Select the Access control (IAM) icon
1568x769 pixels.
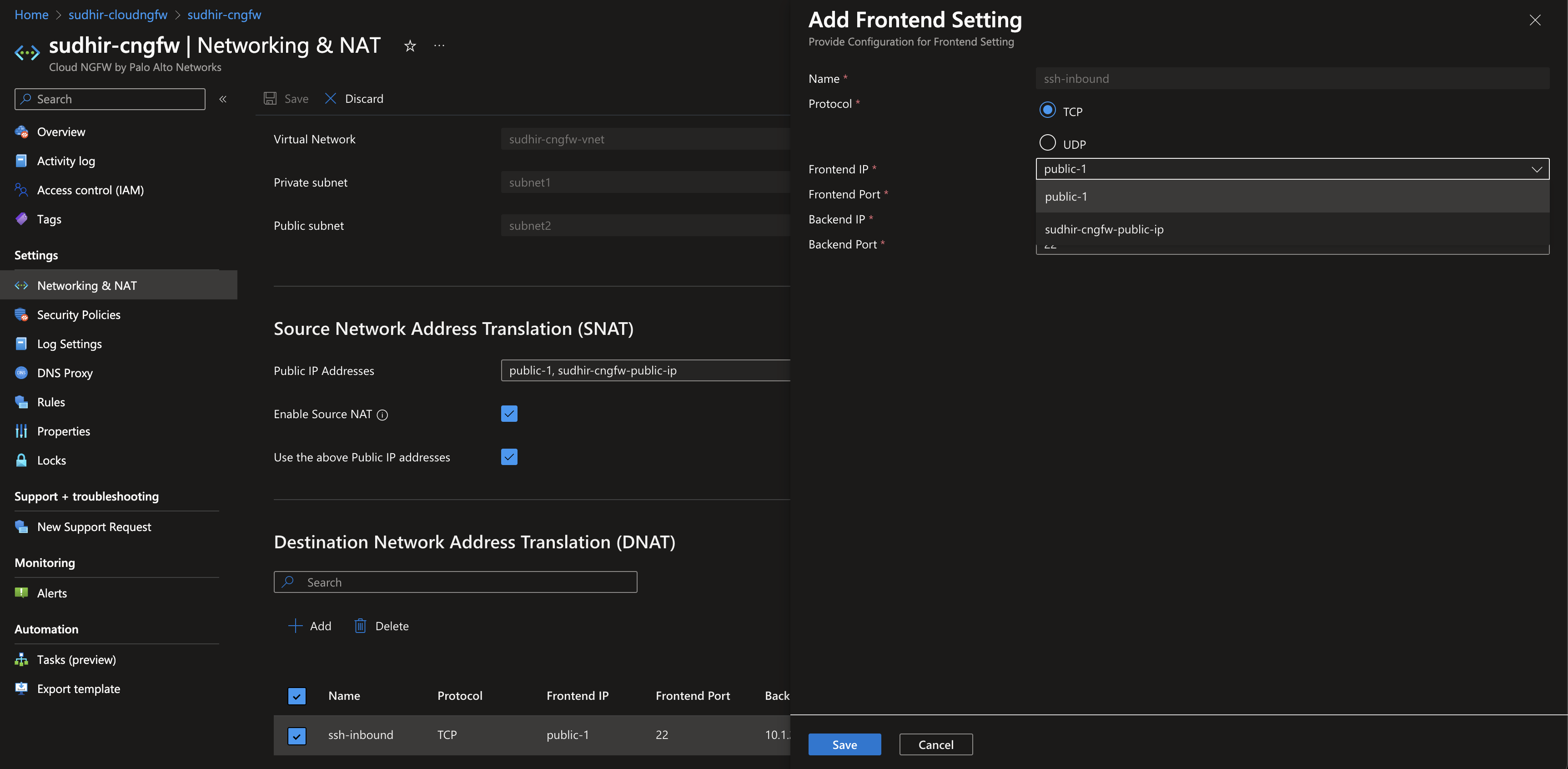click(x=21, y=189)
